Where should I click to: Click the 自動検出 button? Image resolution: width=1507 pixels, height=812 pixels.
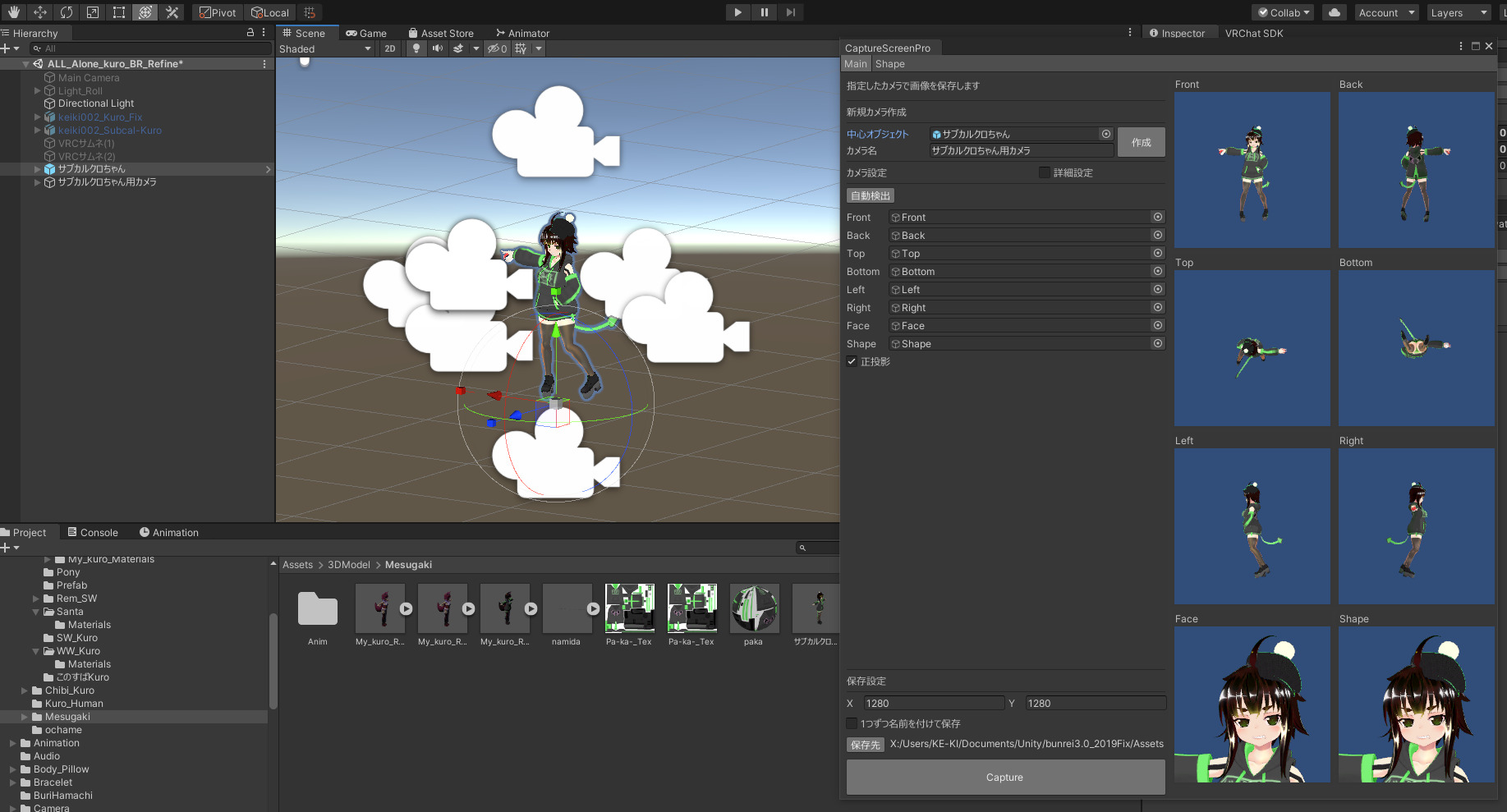pyautogui.click(x=870, y=195)
